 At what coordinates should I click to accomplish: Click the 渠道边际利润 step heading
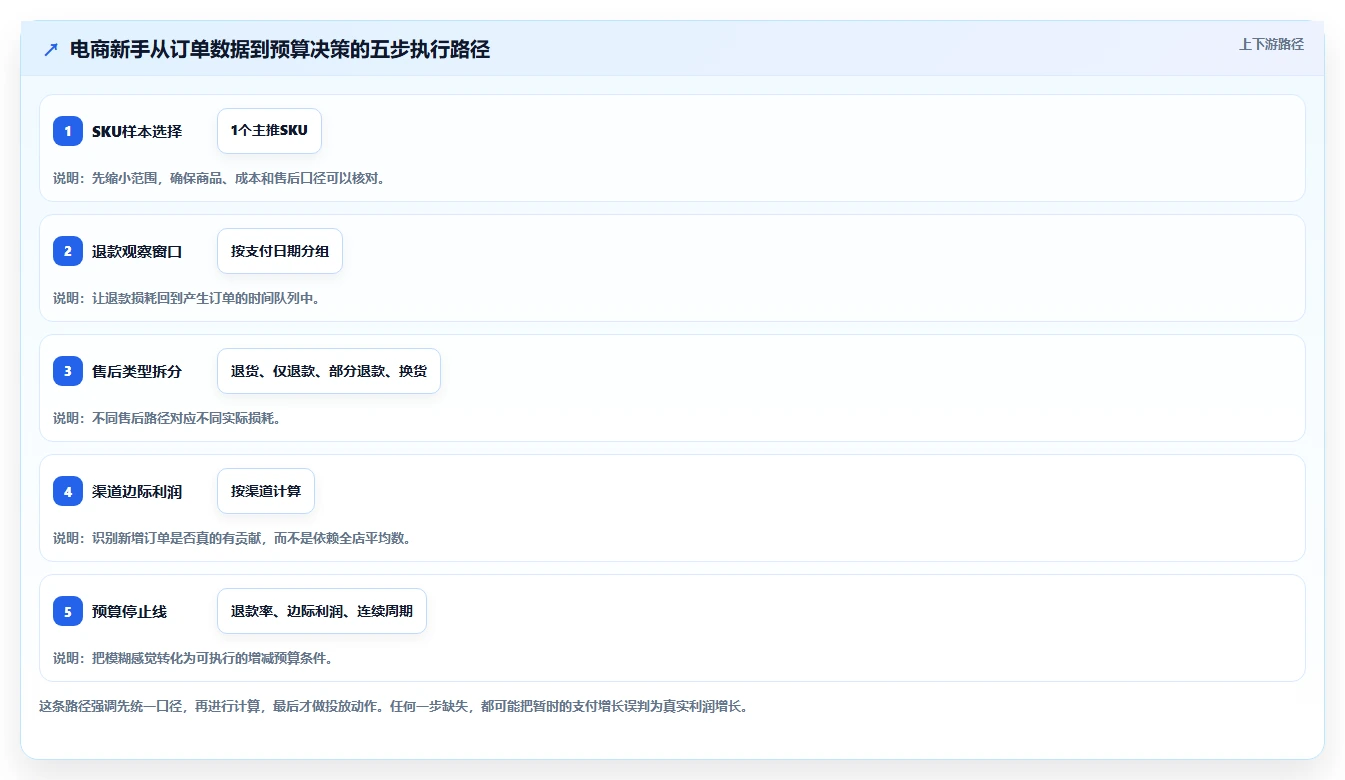click(x=137, y=491)
